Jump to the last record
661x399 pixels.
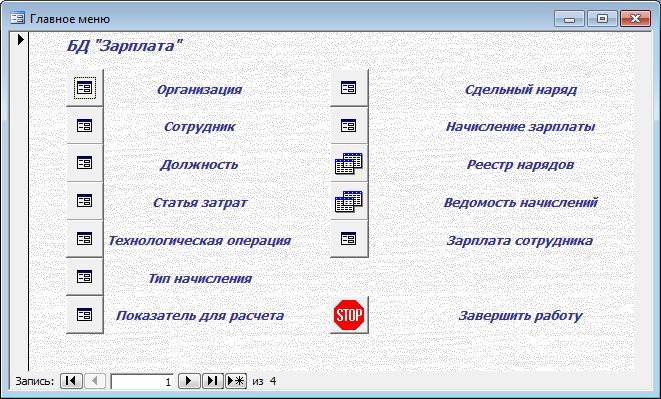[212, 381]
